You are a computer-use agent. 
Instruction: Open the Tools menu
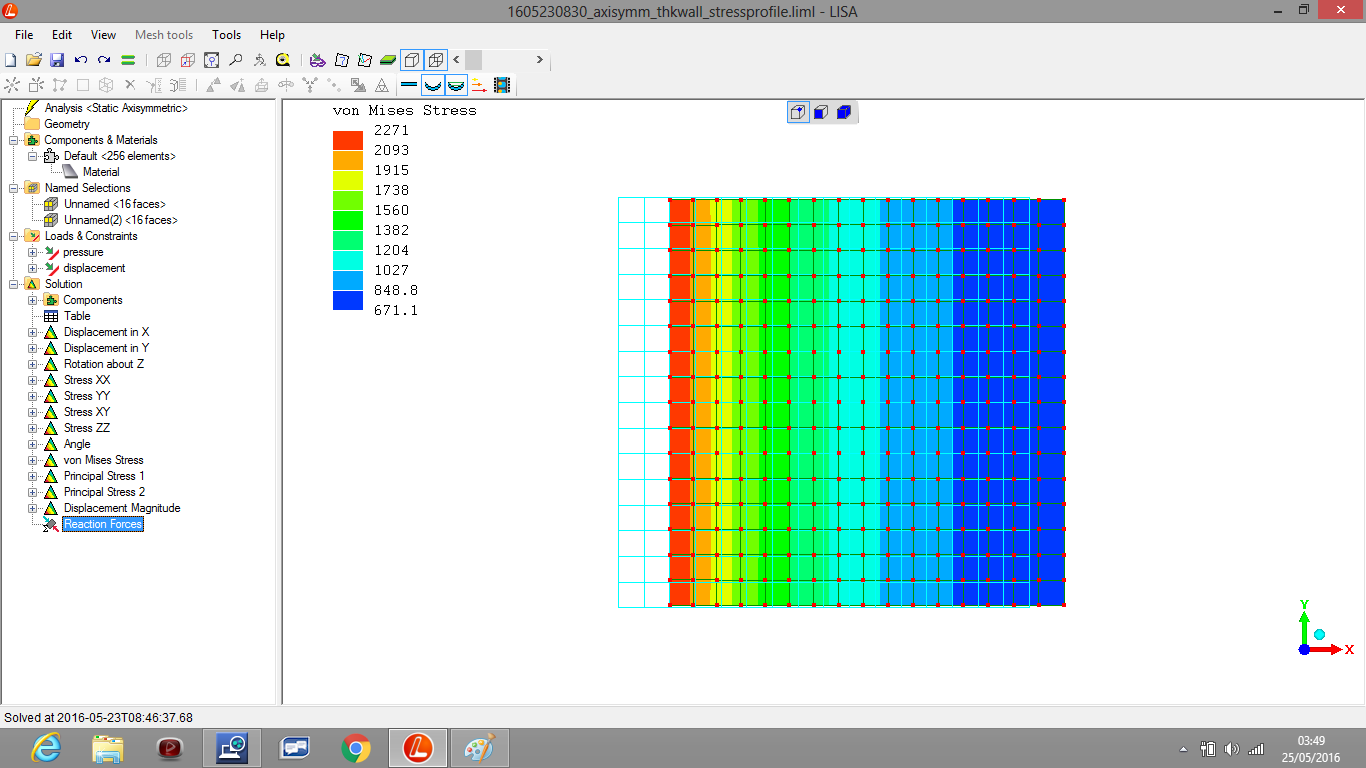point(226,35)
